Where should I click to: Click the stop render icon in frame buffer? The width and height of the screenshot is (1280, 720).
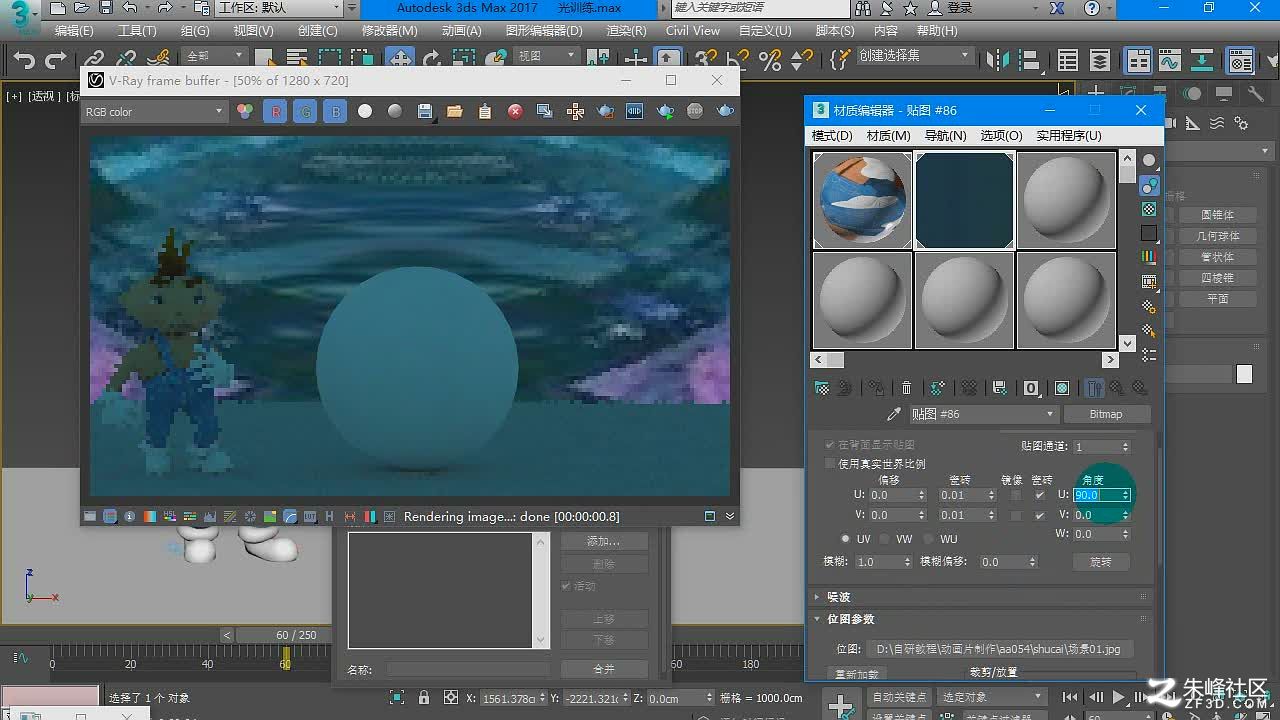pyautogui.click(x=695, y=112)
